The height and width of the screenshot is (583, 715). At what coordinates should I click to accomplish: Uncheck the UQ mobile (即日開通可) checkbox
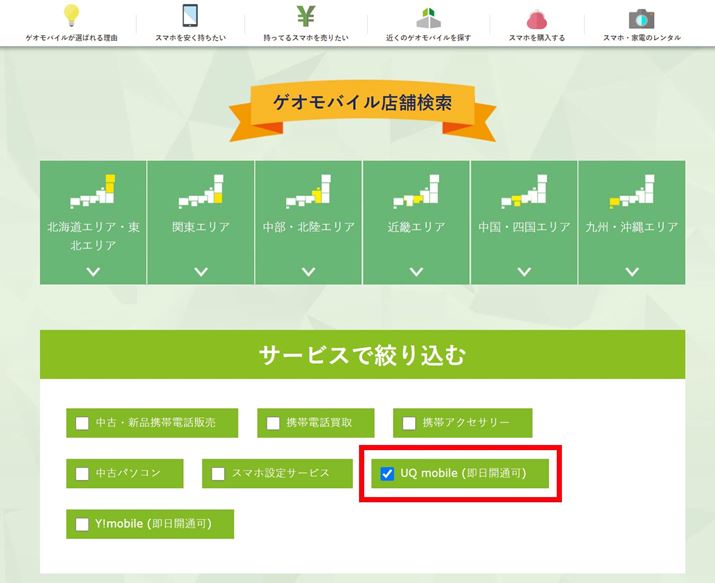[x=387, y=474]
